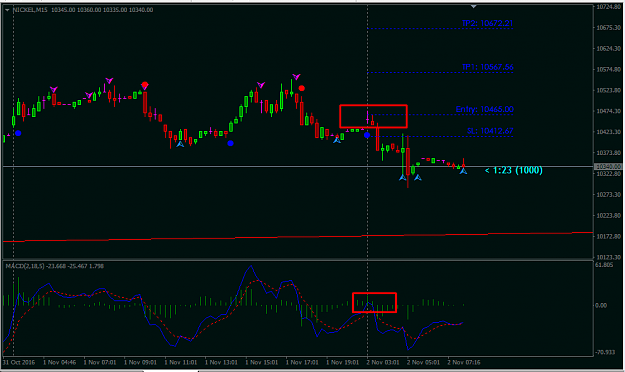Click the 2 Nov 03:01 time label
625x372 pixels.
pos(383,362)
